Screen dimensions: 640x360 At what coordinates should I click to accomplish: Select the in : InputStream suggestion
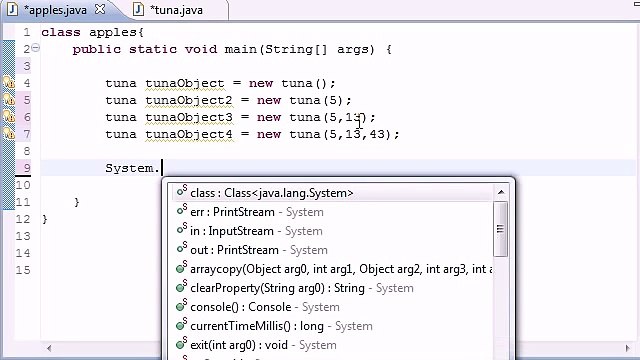[333, 231]
